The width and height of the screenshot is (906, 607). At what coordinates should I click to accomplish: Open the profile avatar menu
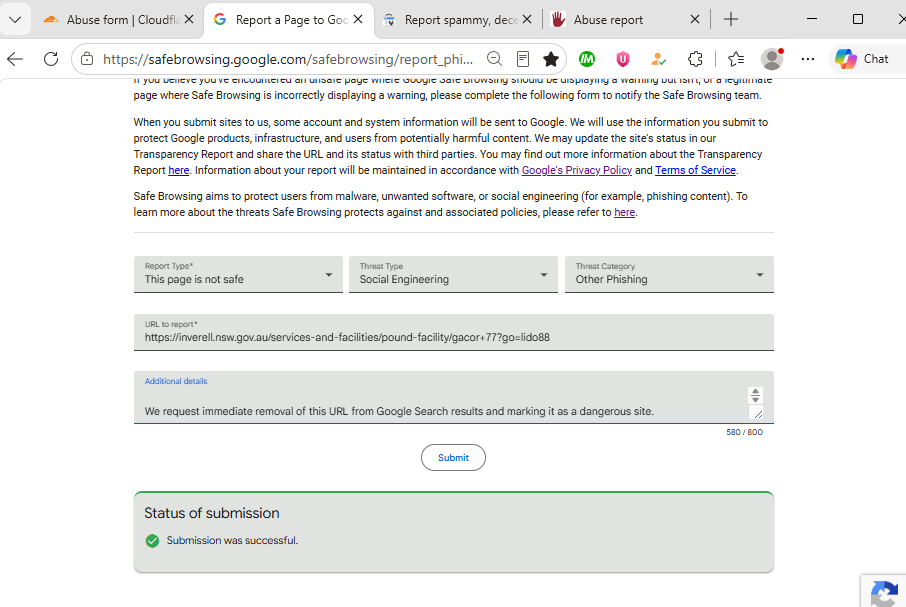click(772, 59)
